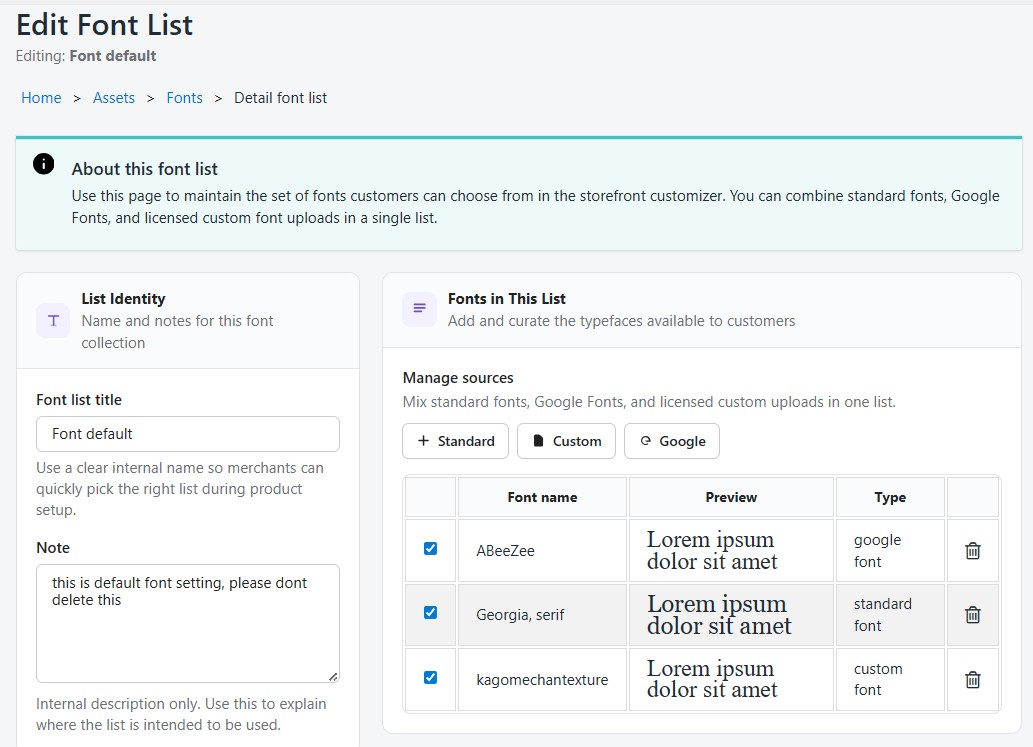Click the trash icon for Georgia, serif
This screenshot has width=1033, height=747.
pyautogui.click(x=972, y=614)
